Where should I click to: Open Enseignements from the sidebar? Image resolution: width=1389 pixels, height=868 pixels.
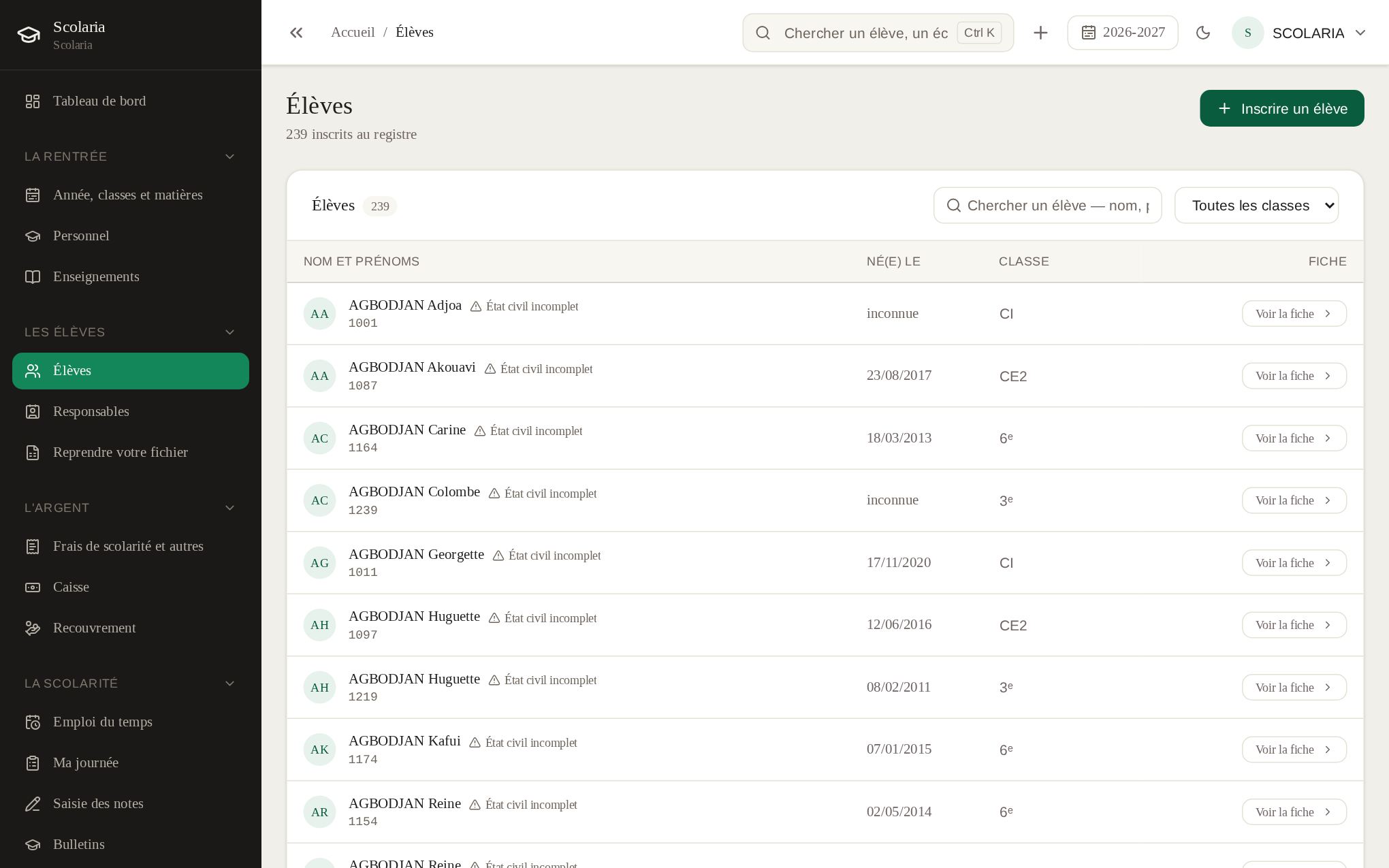pyautogui.click(x=131, y=276)
